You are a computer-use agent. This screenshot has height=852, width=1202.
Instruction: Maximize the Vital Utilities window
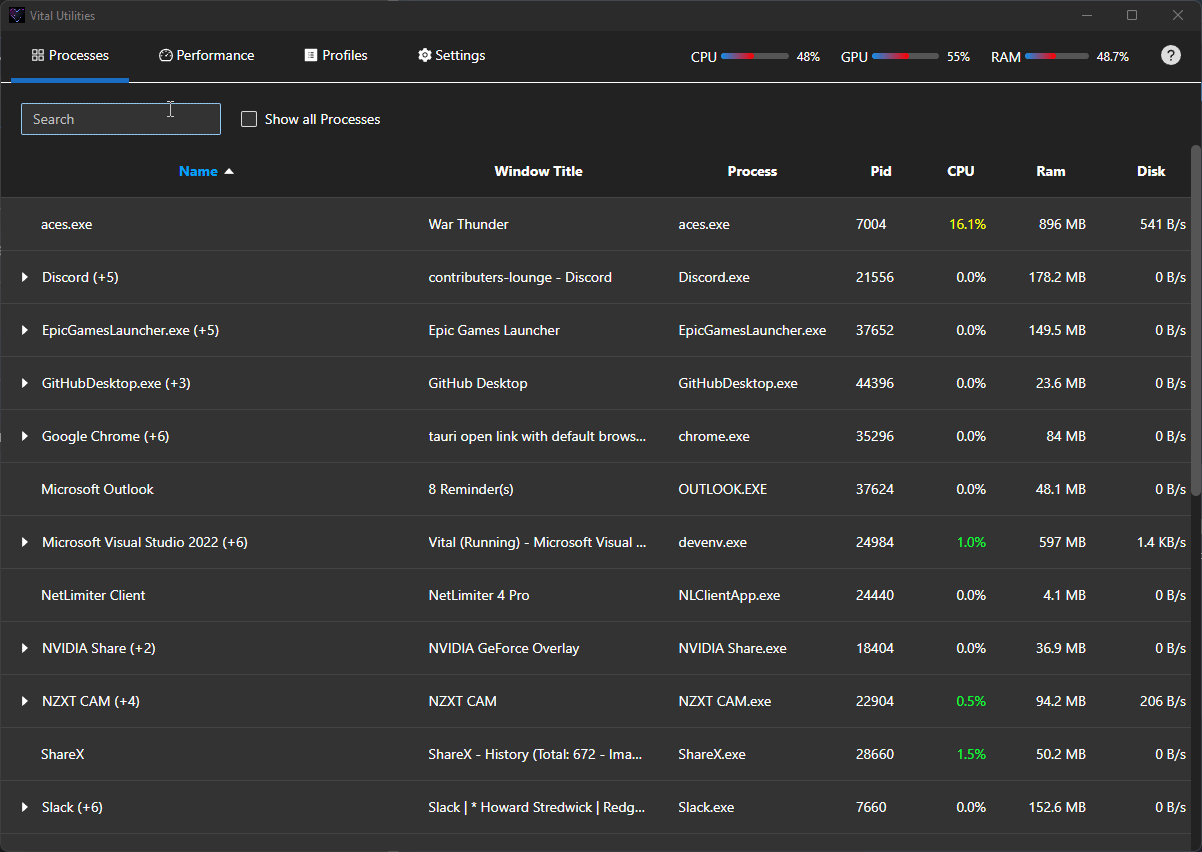(1132, 15)
